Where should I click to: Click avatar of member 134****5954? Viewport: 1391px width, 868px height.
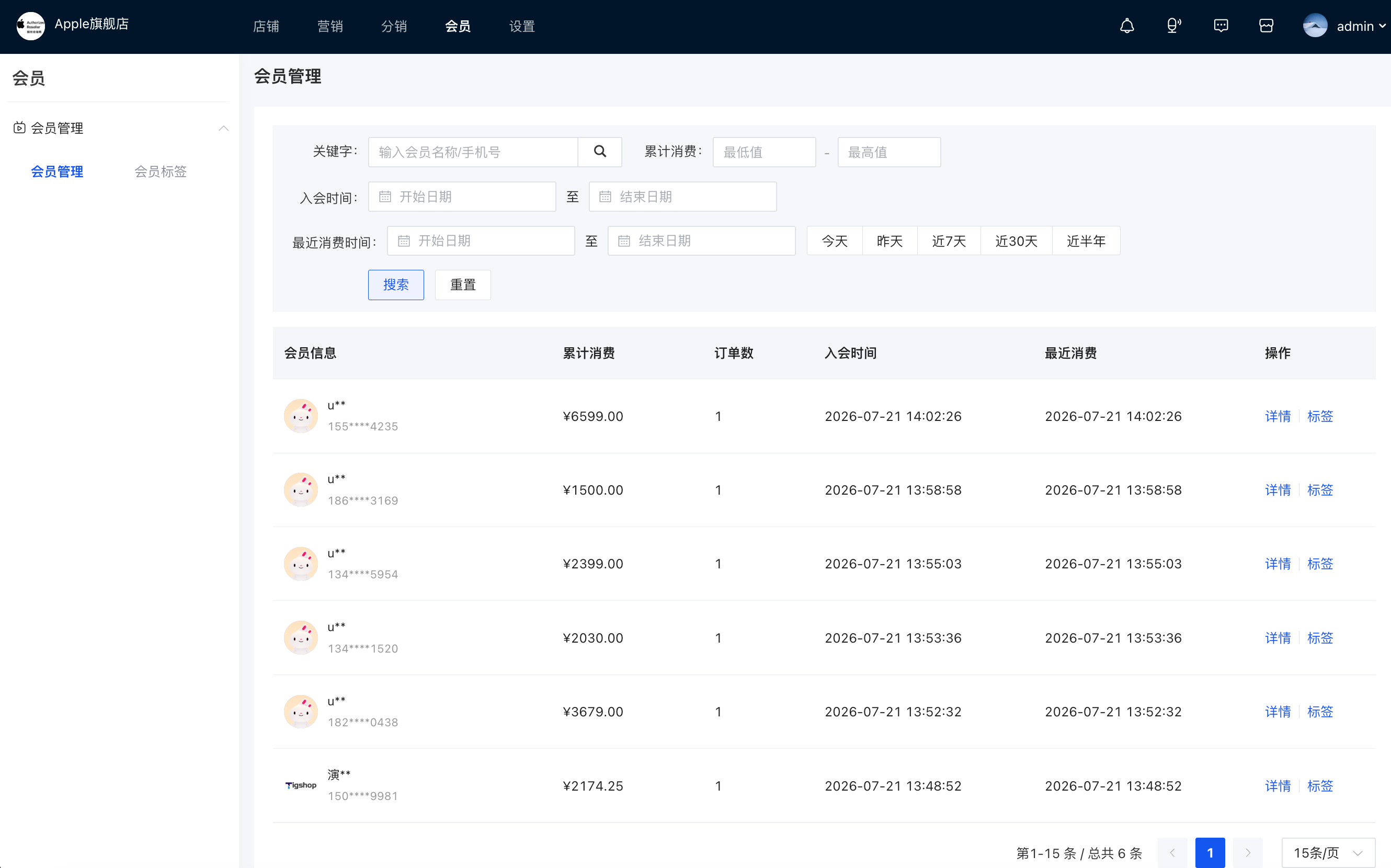tap(301, 564)
